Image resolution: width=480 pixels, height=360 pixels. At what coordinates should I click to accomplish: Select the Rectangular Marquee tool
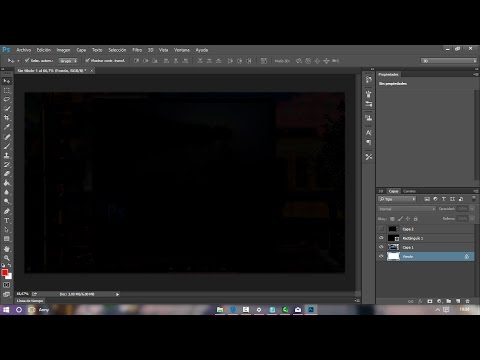click(7, 90)
